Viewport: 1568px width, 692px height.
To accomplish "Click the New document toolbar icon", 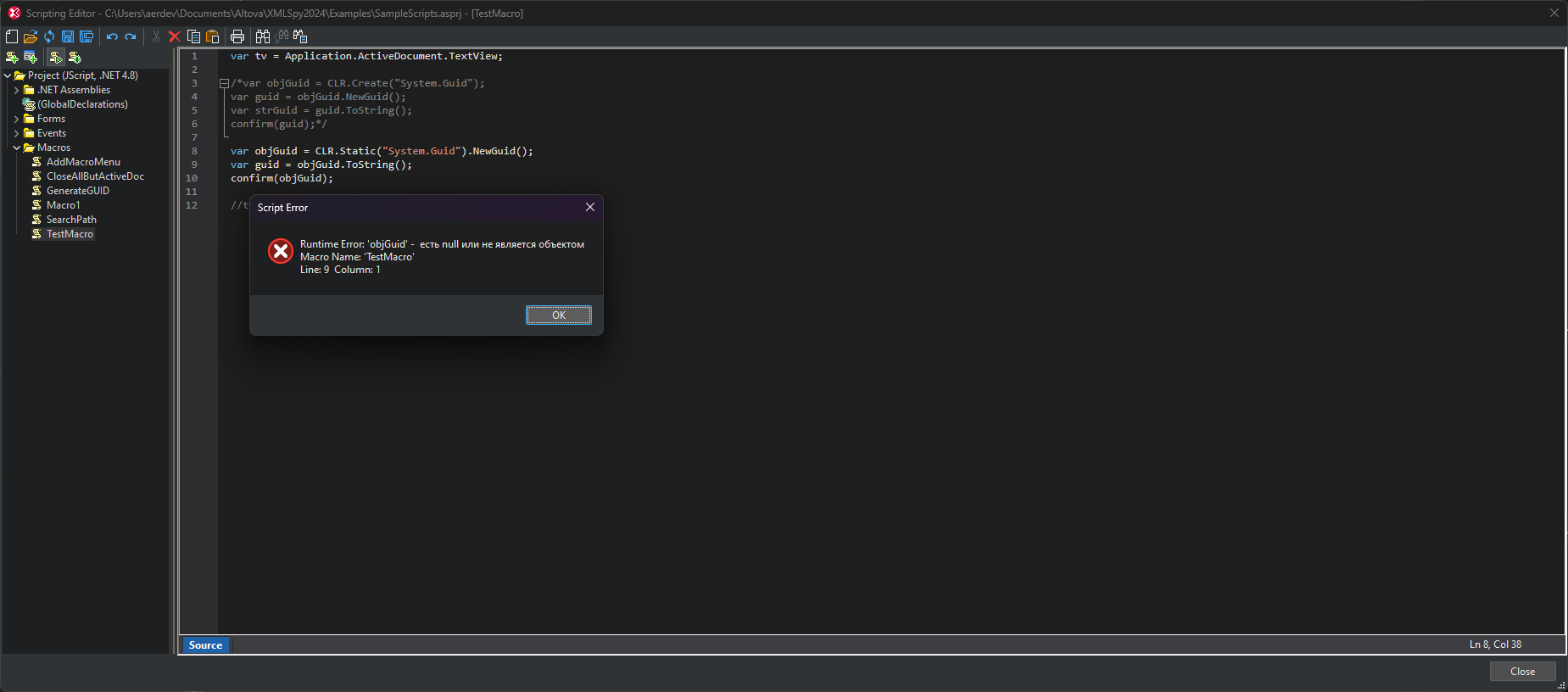I will (12, 36).
